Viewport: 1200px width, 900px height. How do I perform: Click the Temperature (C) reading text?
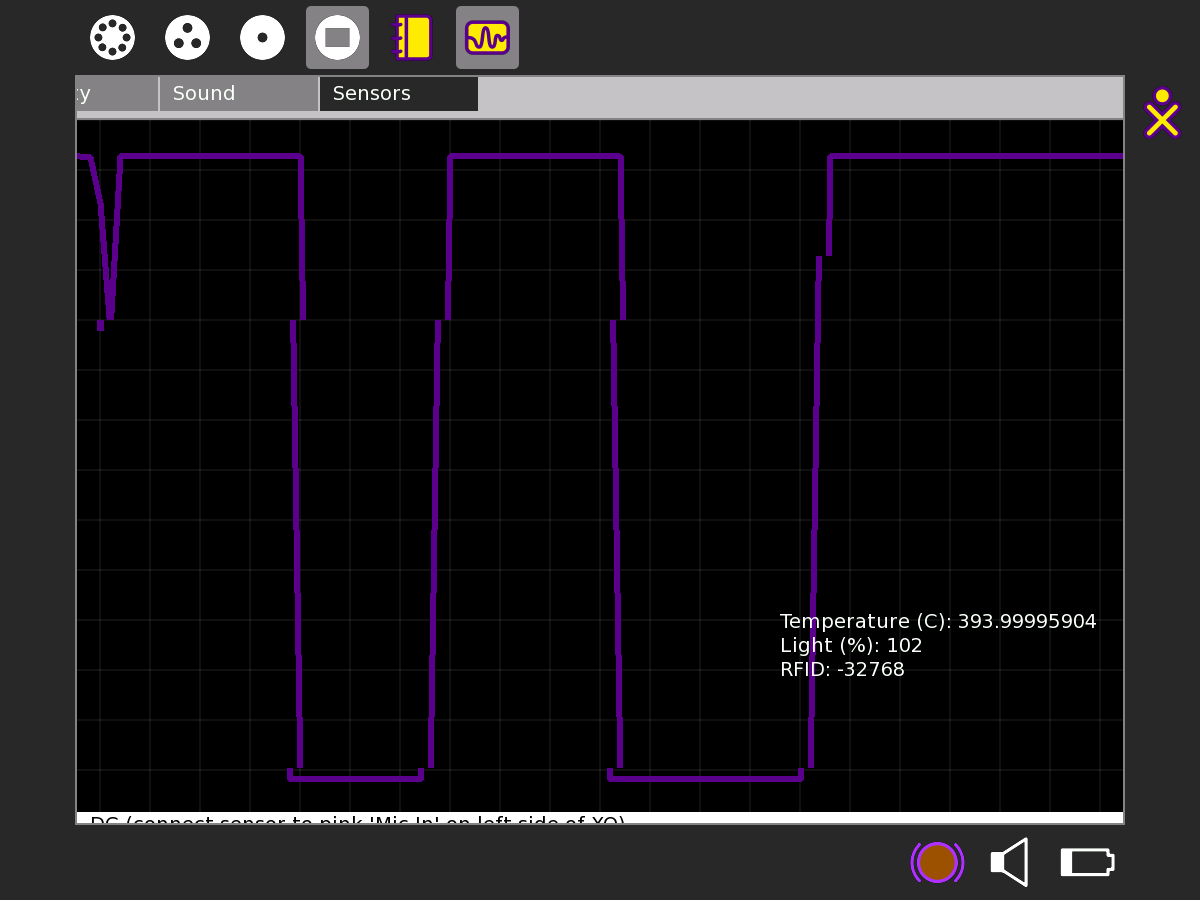(937, 621)
